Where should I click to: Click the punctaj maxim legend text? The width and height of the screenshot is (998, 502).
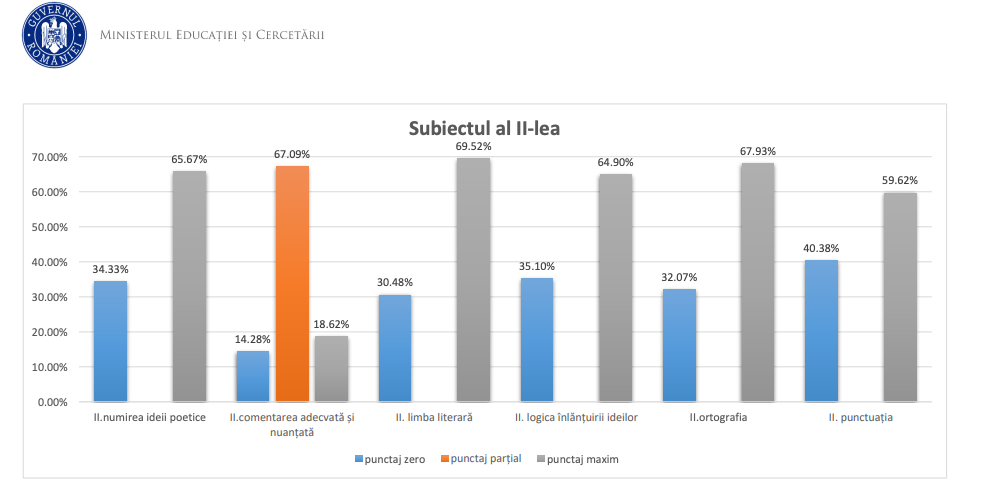(583, 459)
